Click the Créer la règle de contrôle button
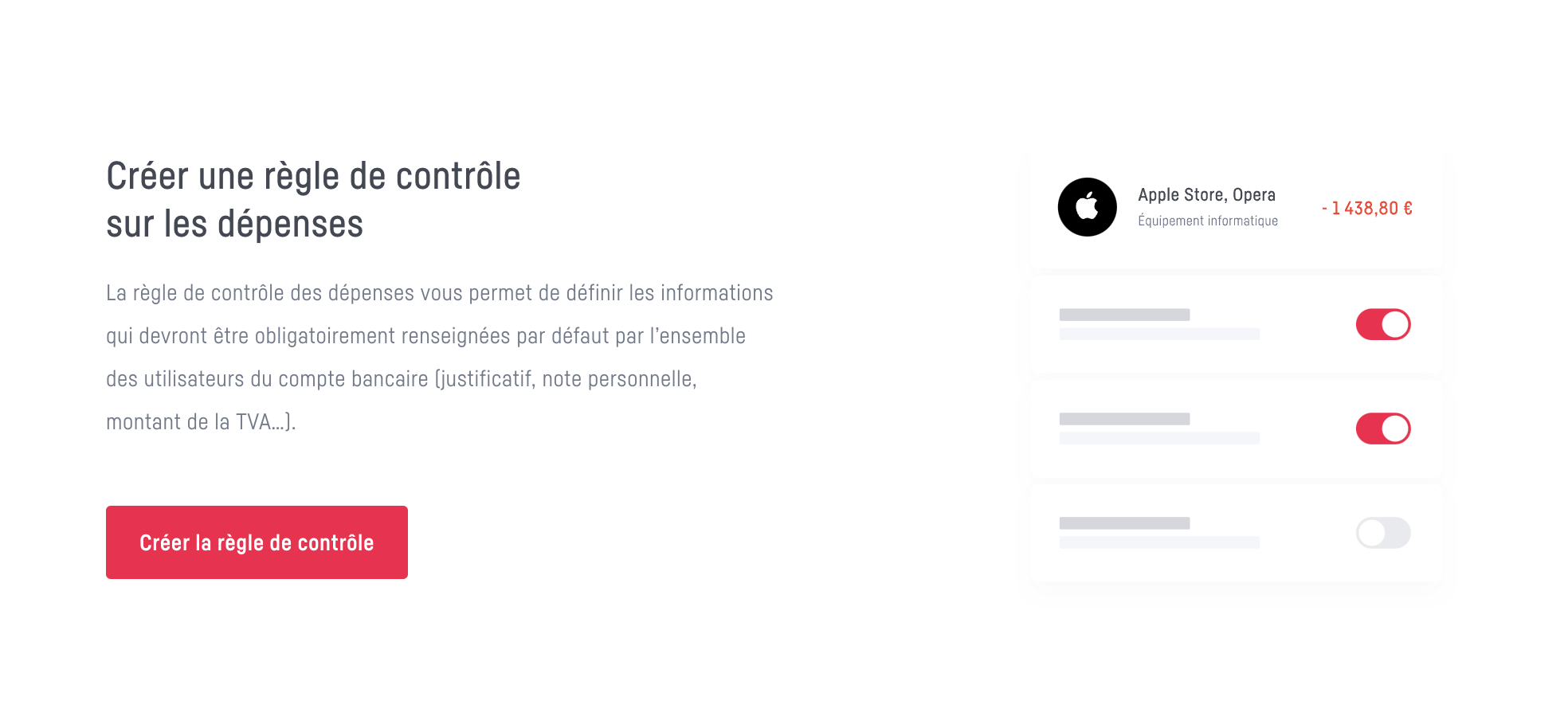The width and height of the screenshot is (1568, 720). coord(257,542)
